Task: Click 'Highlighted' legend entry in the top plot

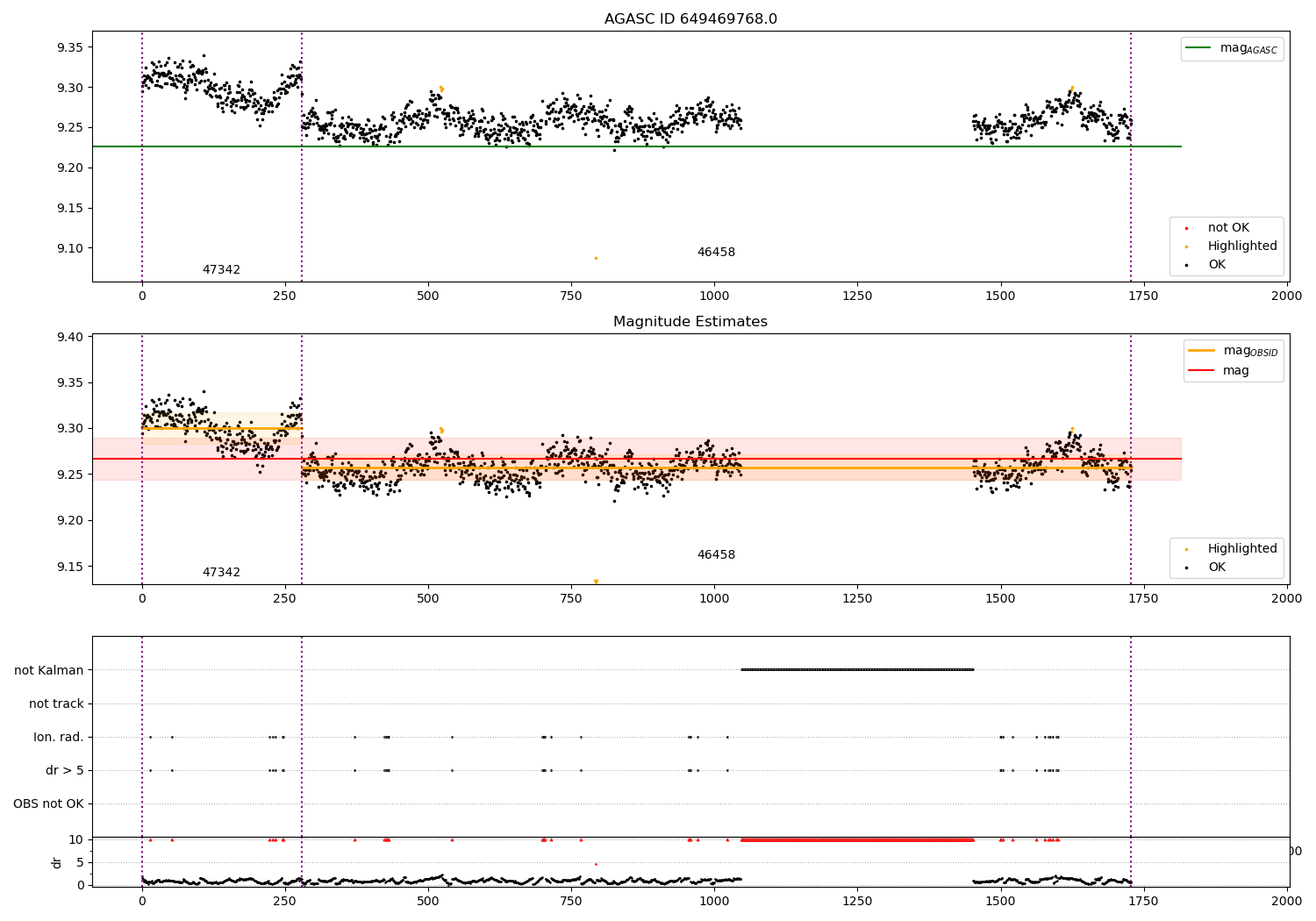Action: pyautogui.click(x=1231, y=246)
